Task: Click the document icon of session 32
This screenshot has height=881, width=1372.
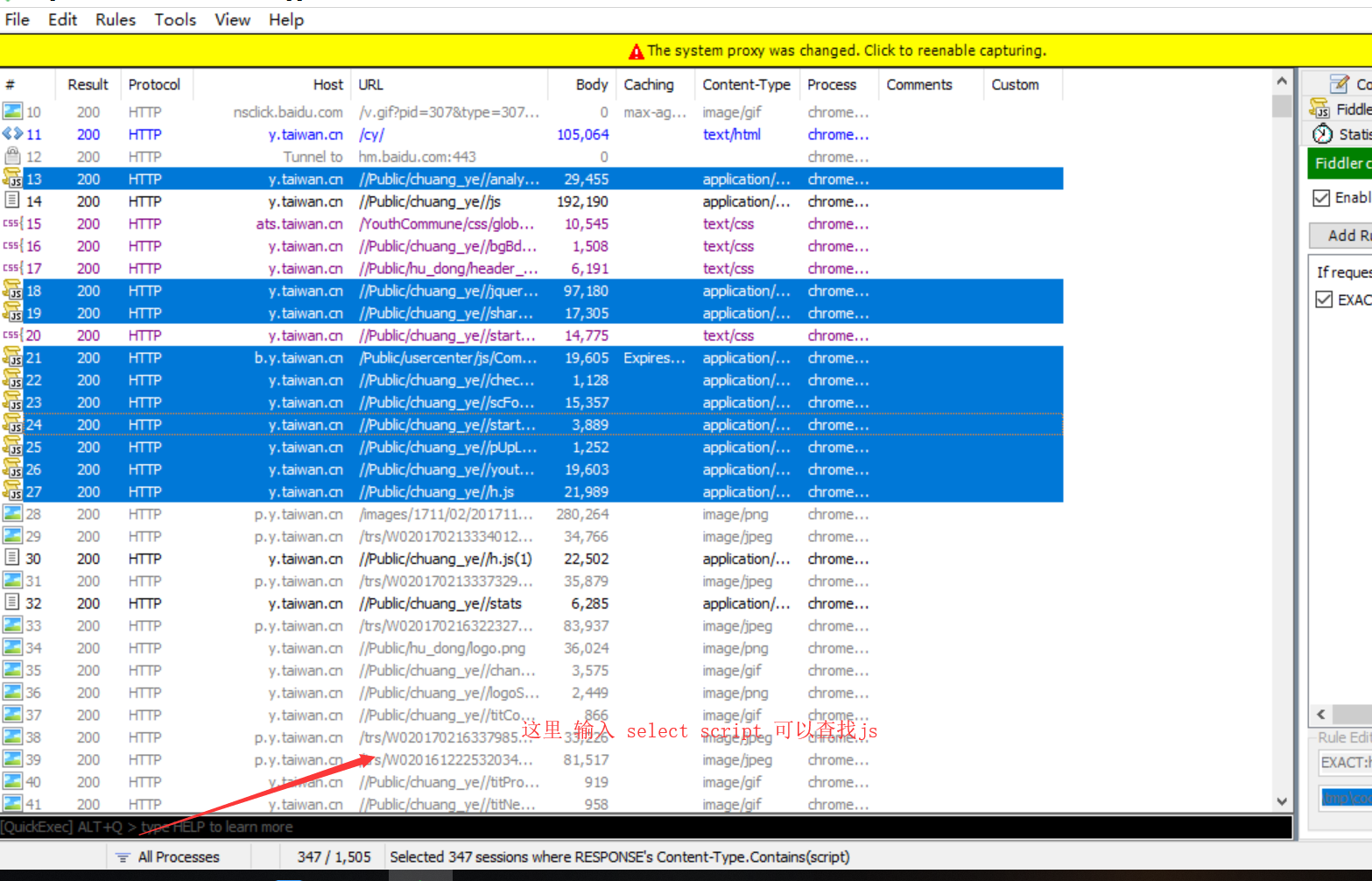Action: (12, 603)
